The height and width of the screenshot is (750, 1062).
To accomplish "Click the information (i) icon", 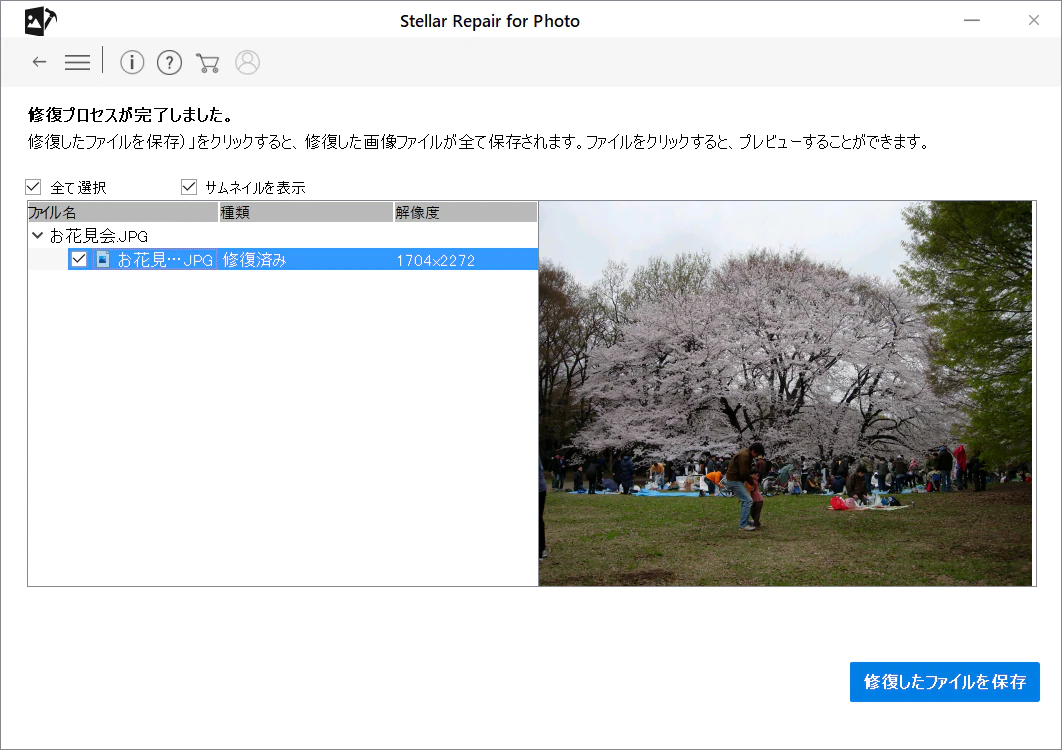I will (x=132, y=62).
